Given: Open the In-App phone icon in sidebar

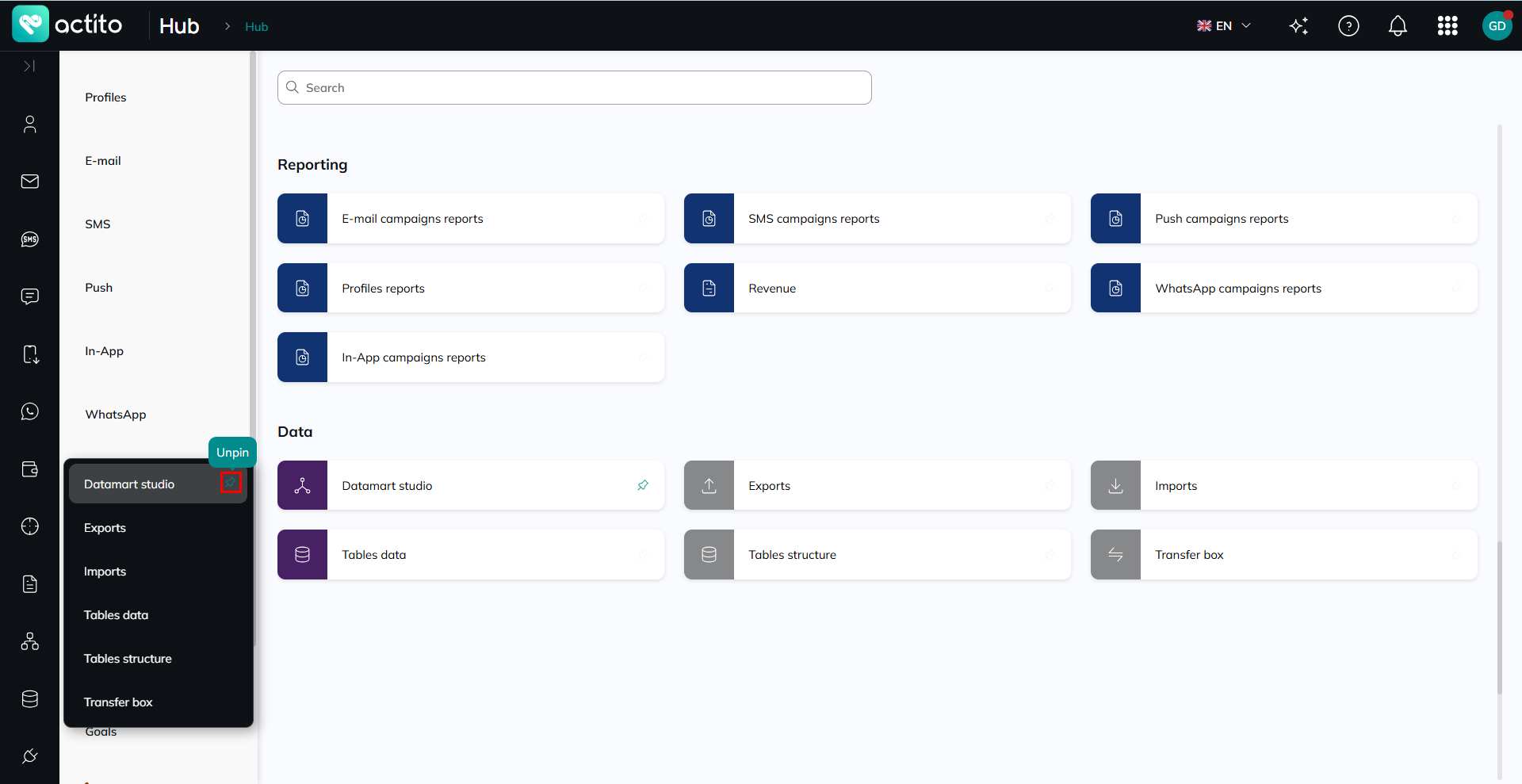Looking at the screenshot, I should [29, 354].
